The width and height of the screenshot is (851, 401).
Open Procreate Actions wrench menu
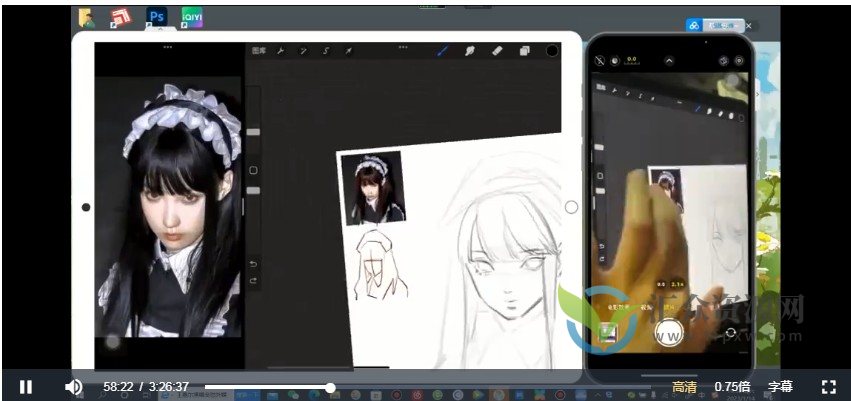click(281, 51)
